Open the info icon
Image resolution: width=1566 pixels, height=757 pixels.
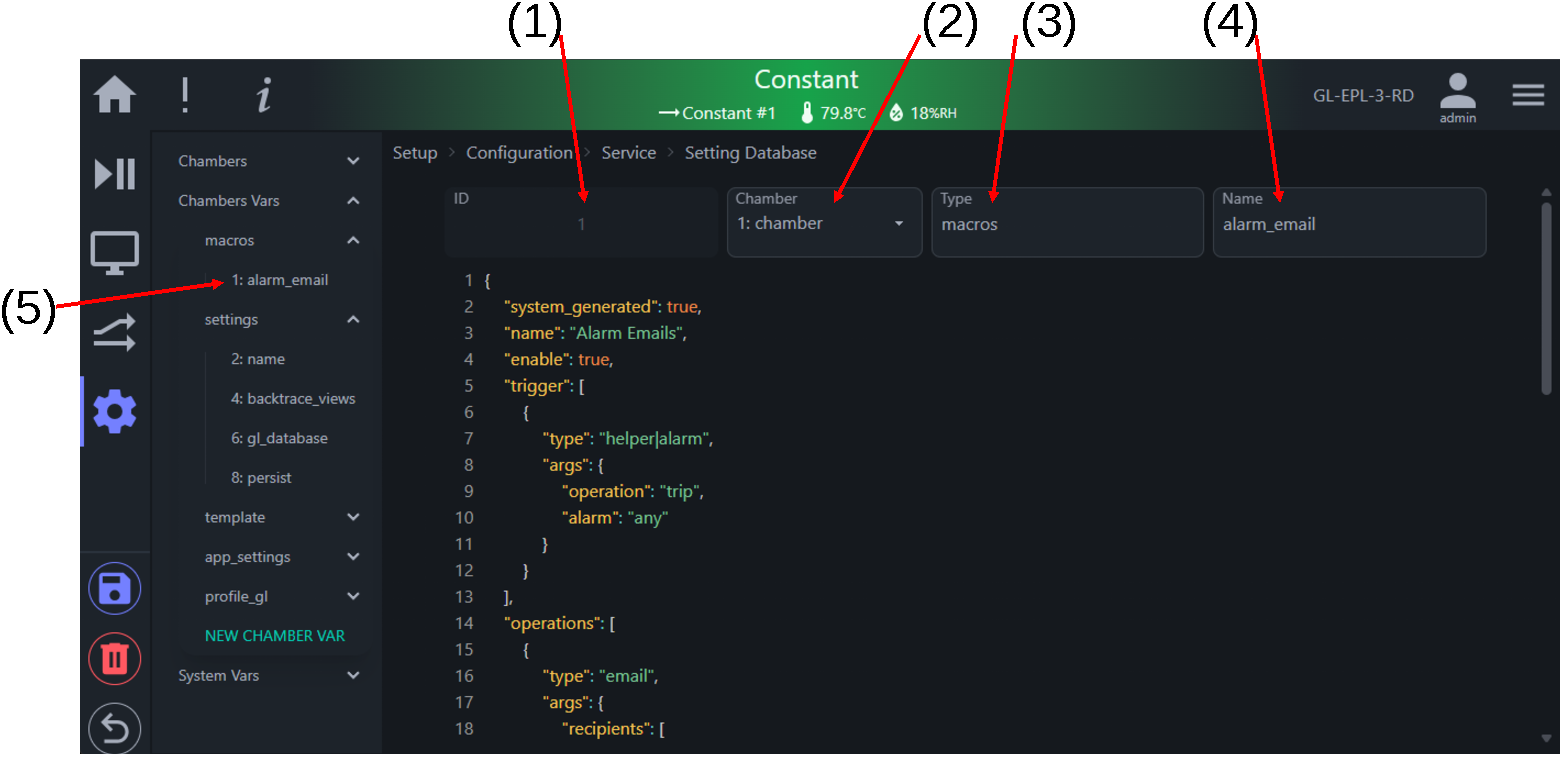click(x=263, y=95)
